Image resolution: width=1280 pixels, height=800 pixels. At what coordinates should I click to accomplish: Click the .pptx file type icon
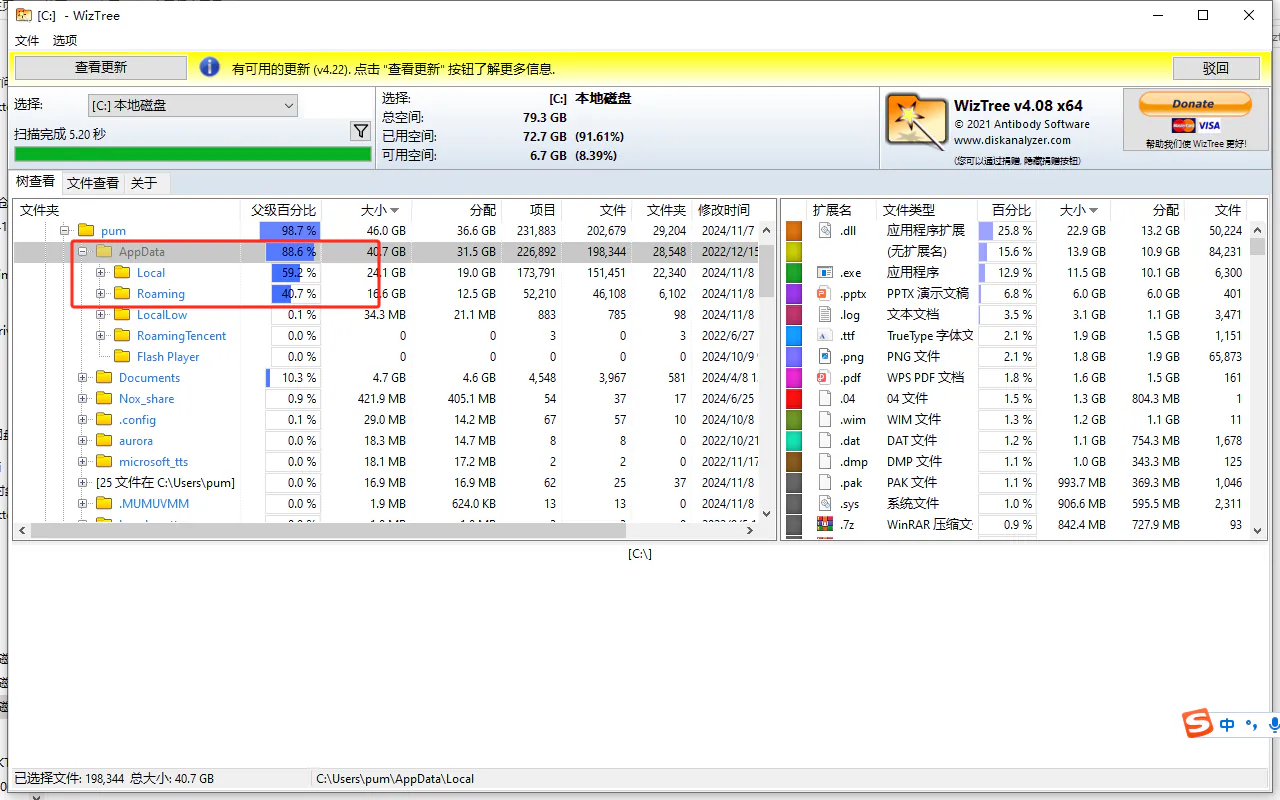click(x=825, y=294)
